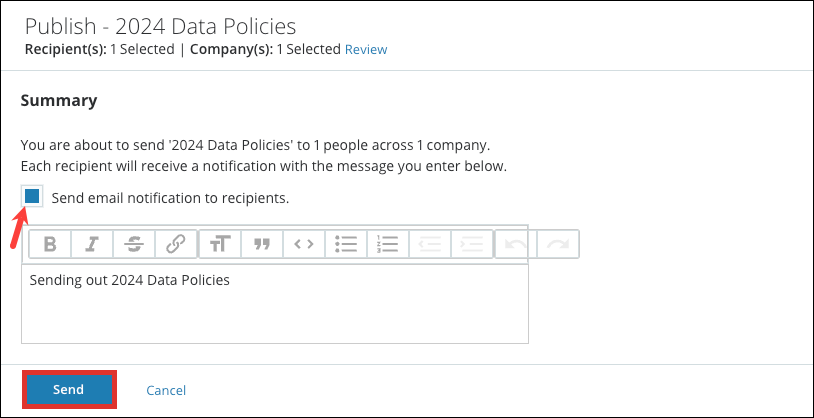Viewport: 814px width, 418px height.
Task: Select the 'You are about to send' sentence
Action: (x=255, y=145)
